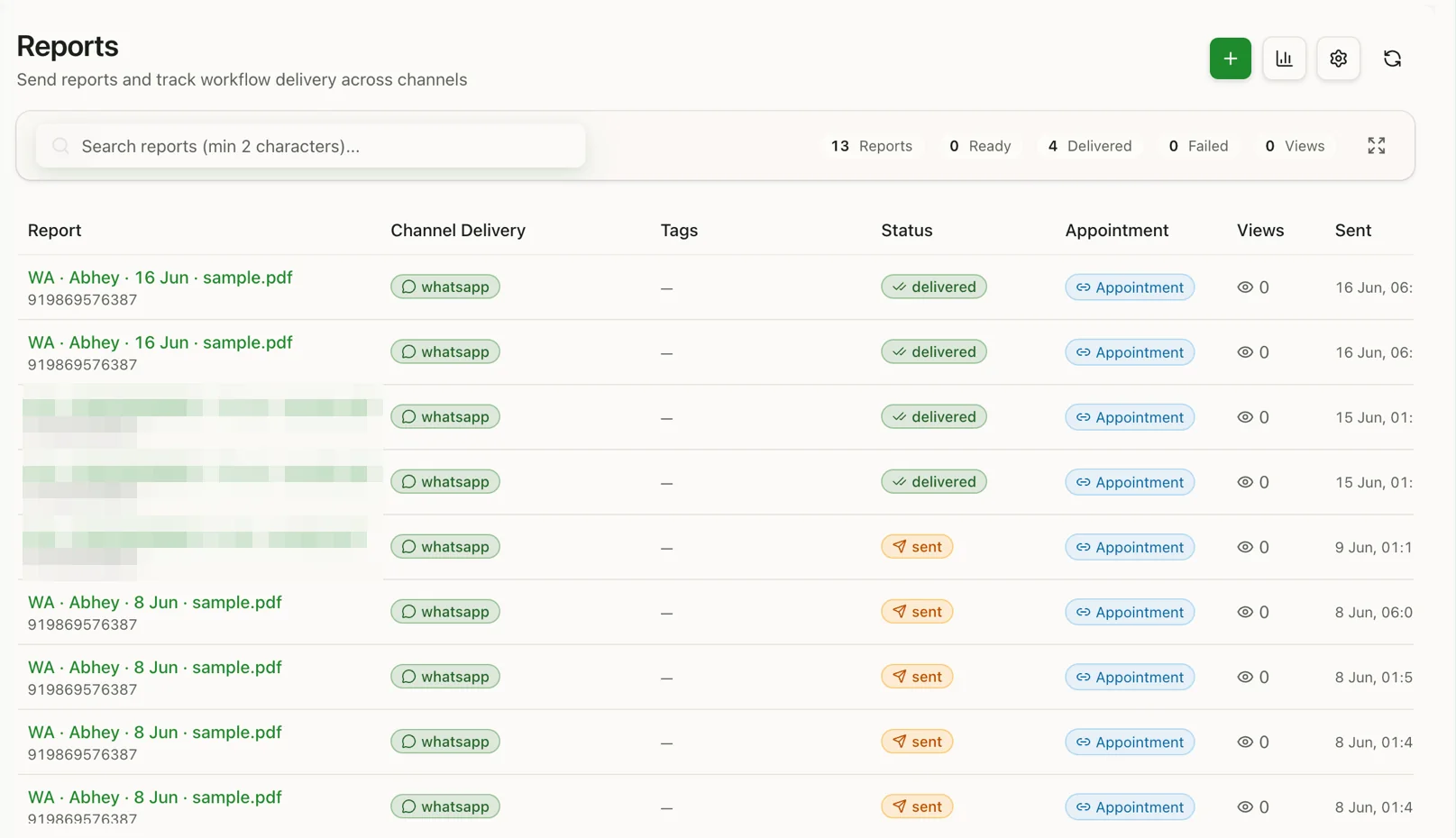Image resolution: width=1456 pixels, height=838 pixels.
Task: Click Appointment link in 8 Jun, 01:5 row
Action: click(1130, 677)
